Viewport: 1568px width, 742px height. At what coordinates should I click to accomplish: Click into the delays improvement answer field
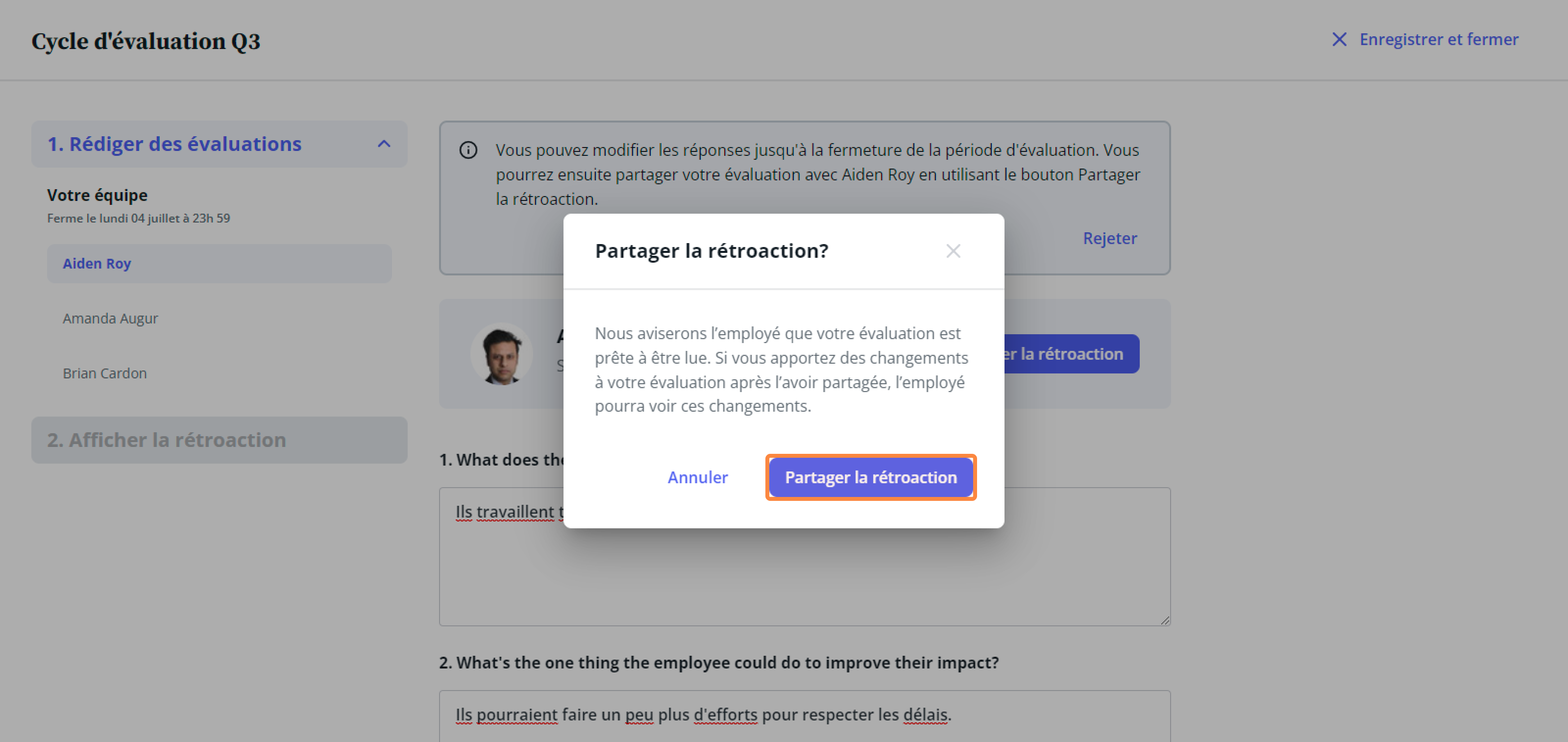[805, 716]
